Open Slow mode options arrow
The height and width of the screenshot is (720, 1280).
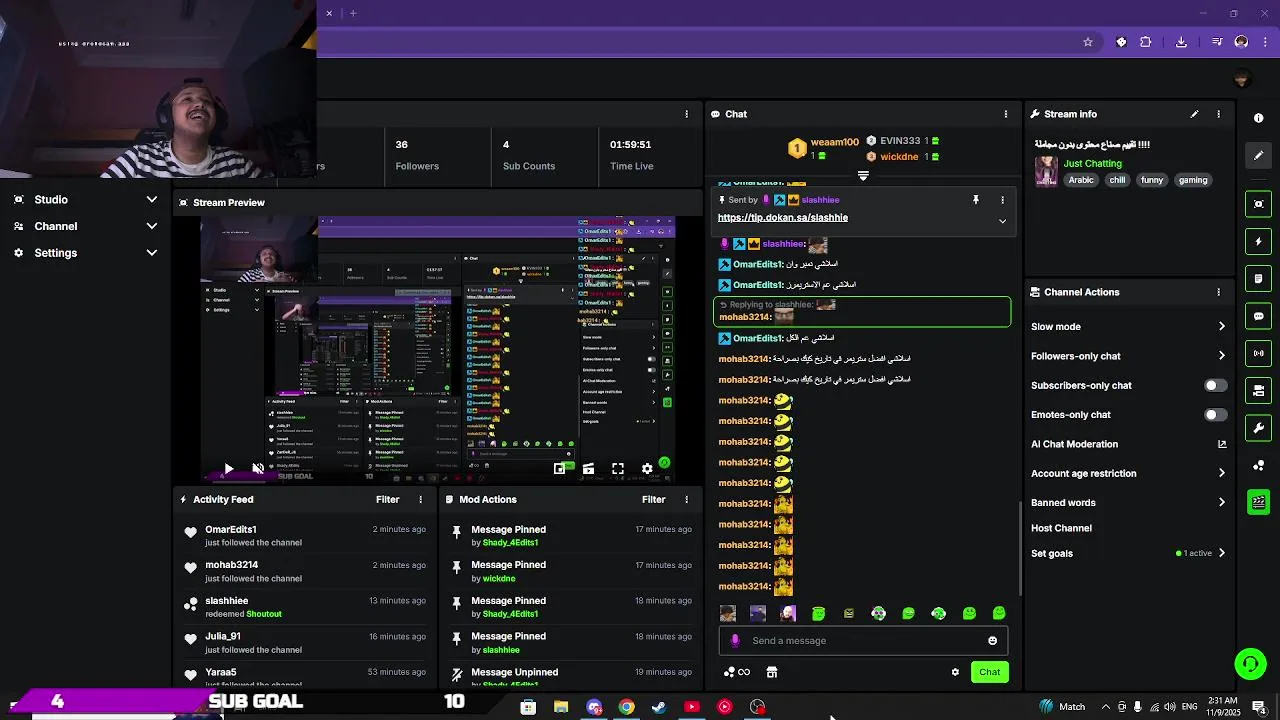[x=1221, y=326]
